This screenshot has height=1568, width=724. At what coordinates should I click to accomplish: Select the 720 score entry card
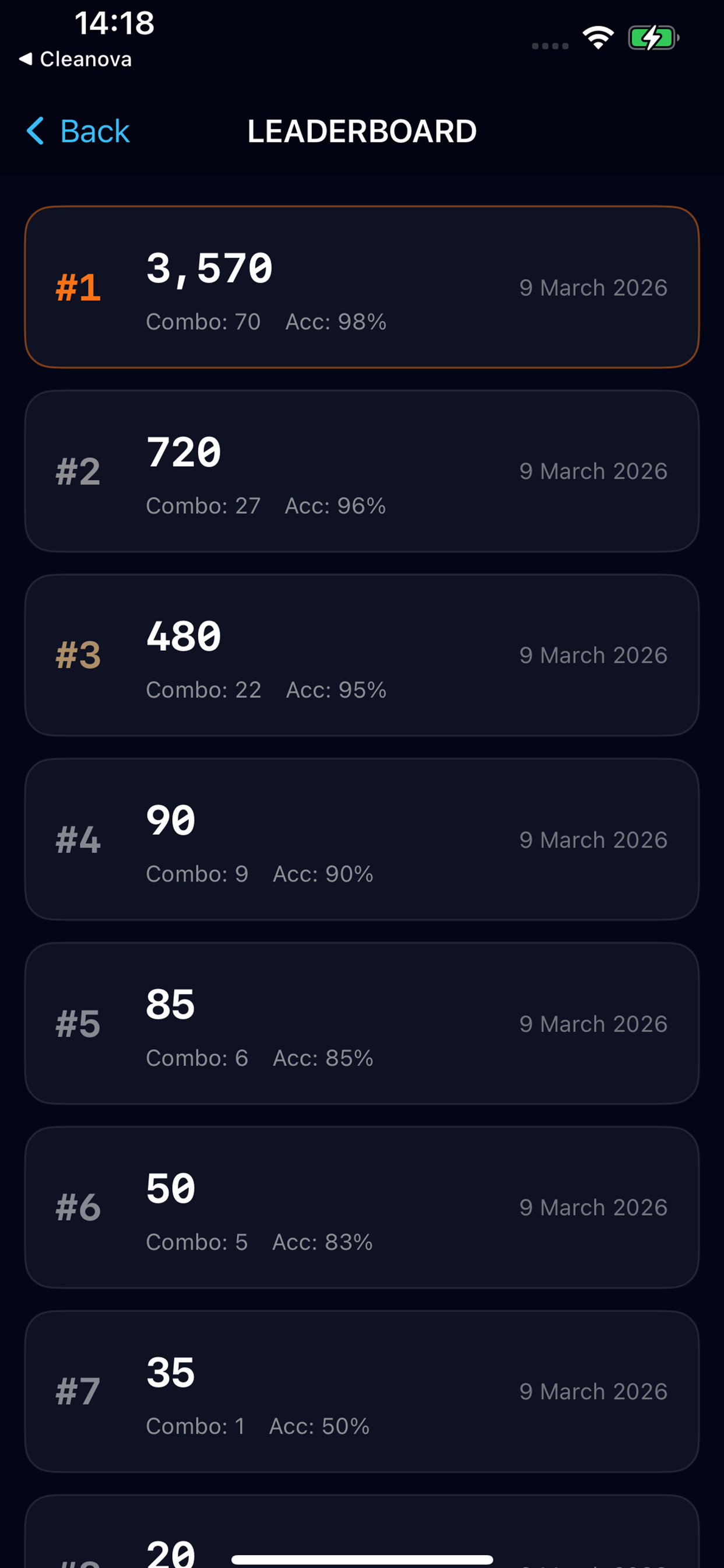click(361, 471)
